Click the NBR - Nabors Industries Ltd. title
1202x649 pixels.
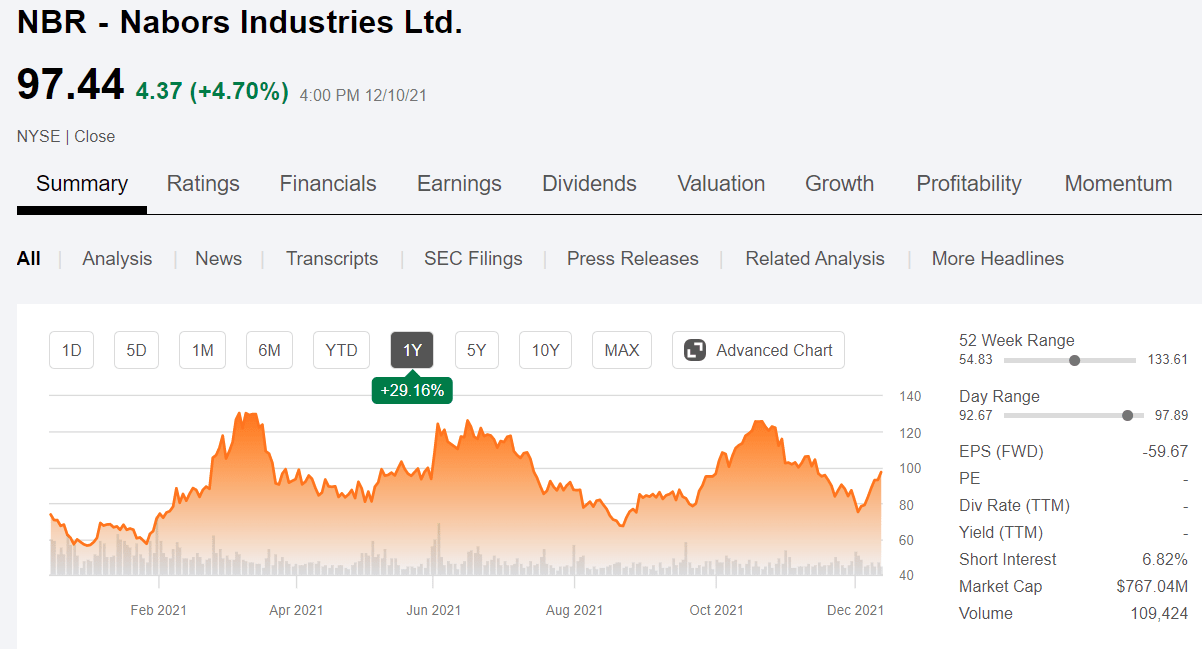point(240,22)
